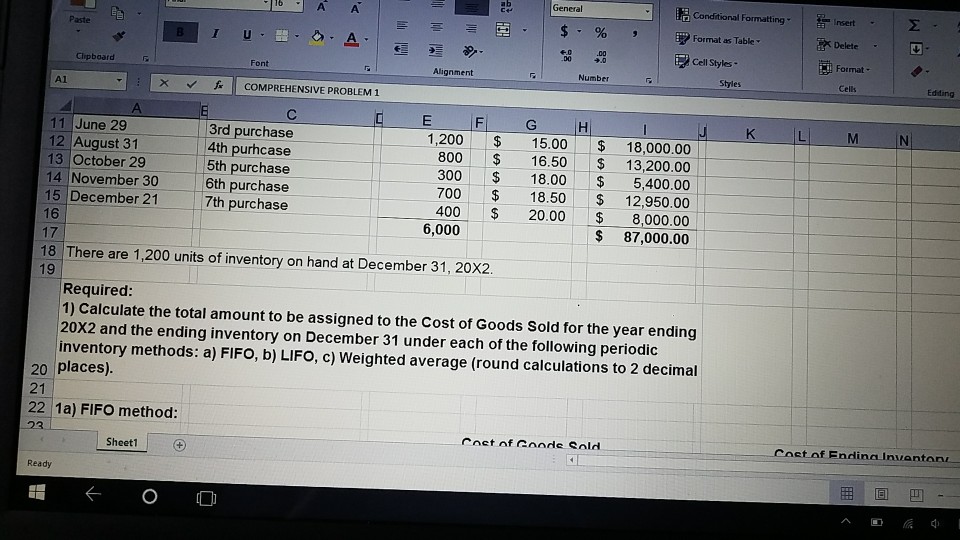Open the Paste dropdown

coord(79,31)
